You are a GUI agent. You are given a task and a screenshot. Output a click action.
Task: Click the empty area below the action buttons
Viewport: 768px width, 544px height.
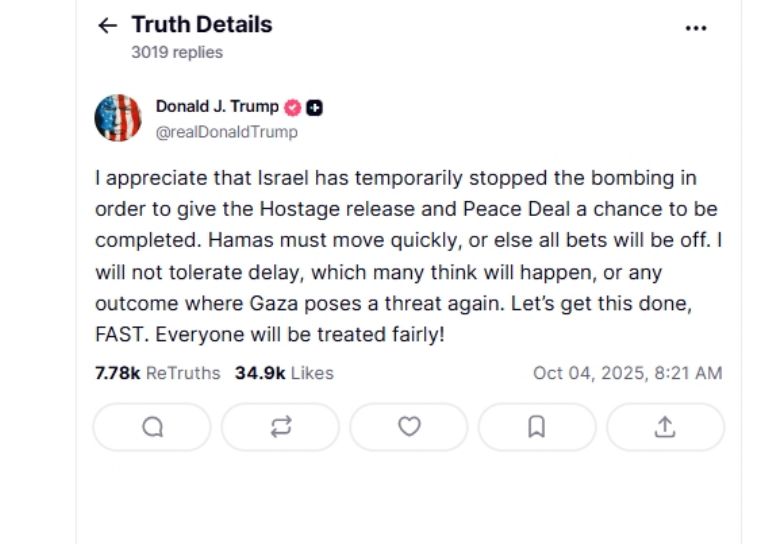click(x=408, y=495)
